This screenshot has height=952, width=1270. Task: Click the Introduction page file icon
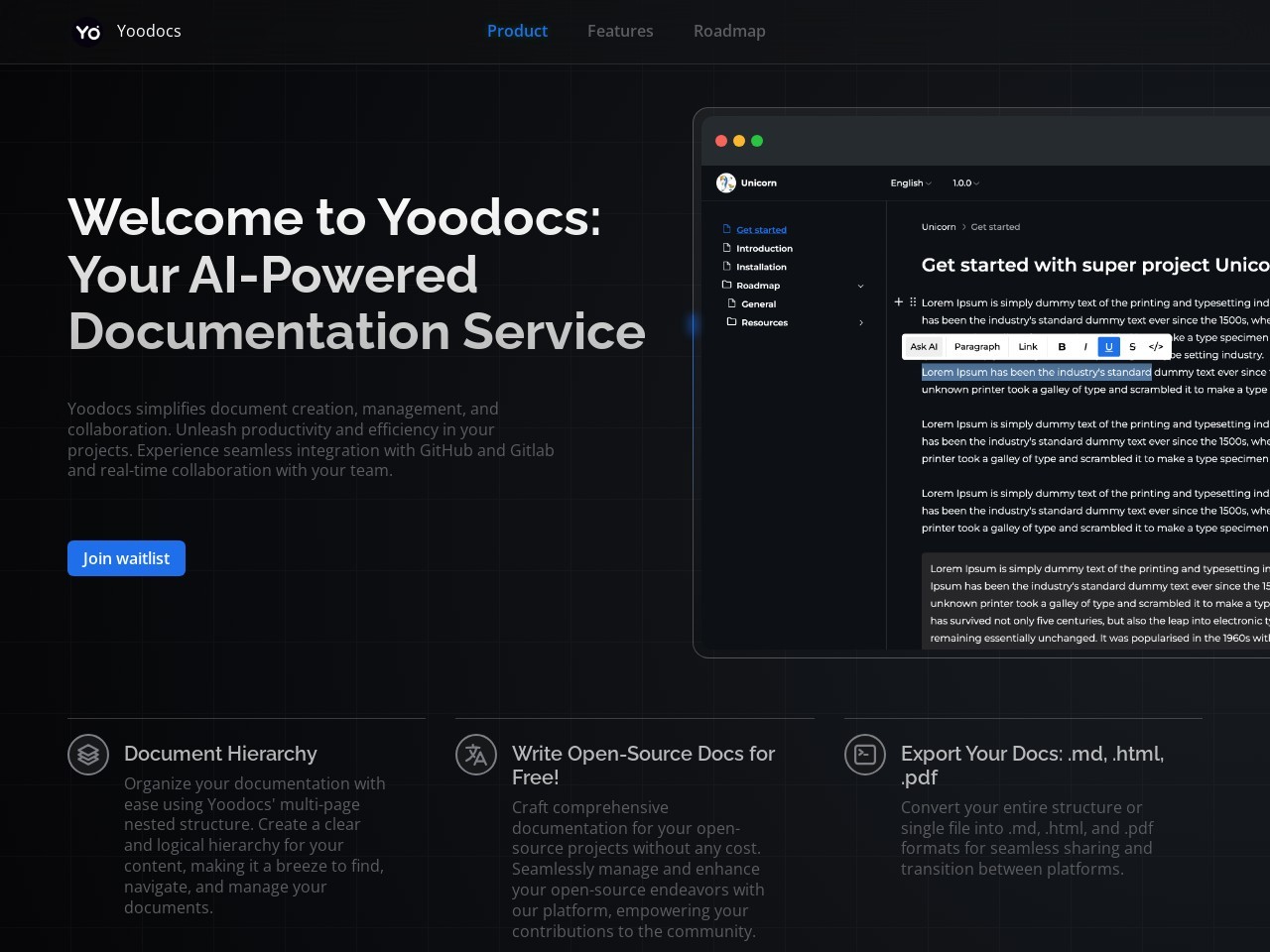pos(726,248)
